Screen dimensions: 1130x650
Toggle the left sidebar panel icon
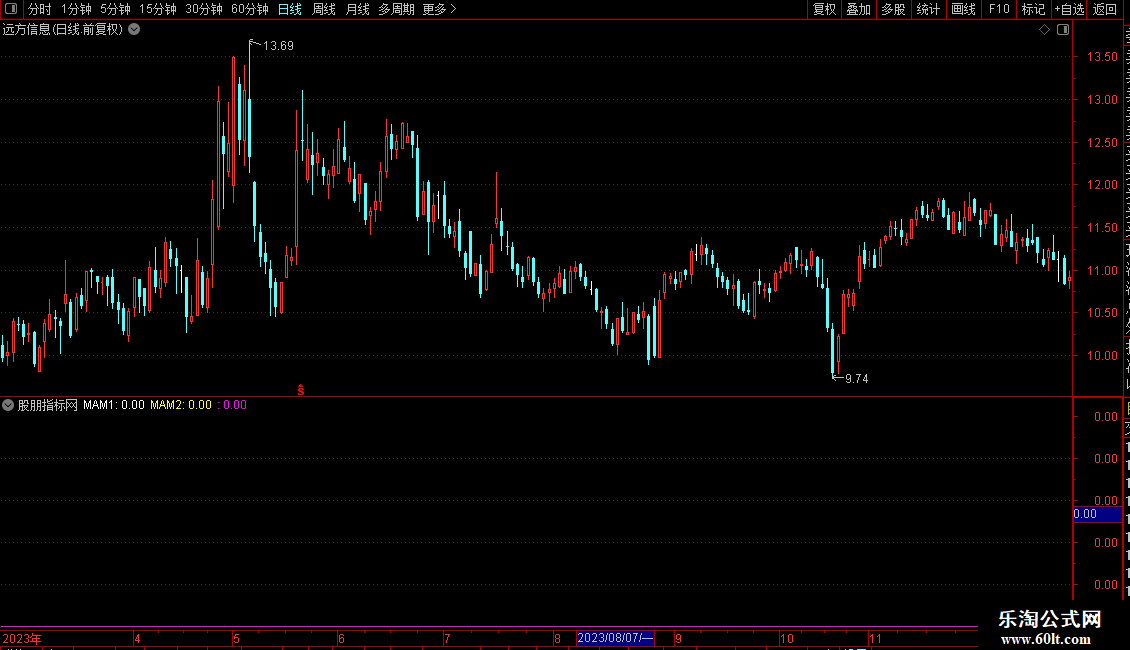pyautogui.click(x=11, y=9)
